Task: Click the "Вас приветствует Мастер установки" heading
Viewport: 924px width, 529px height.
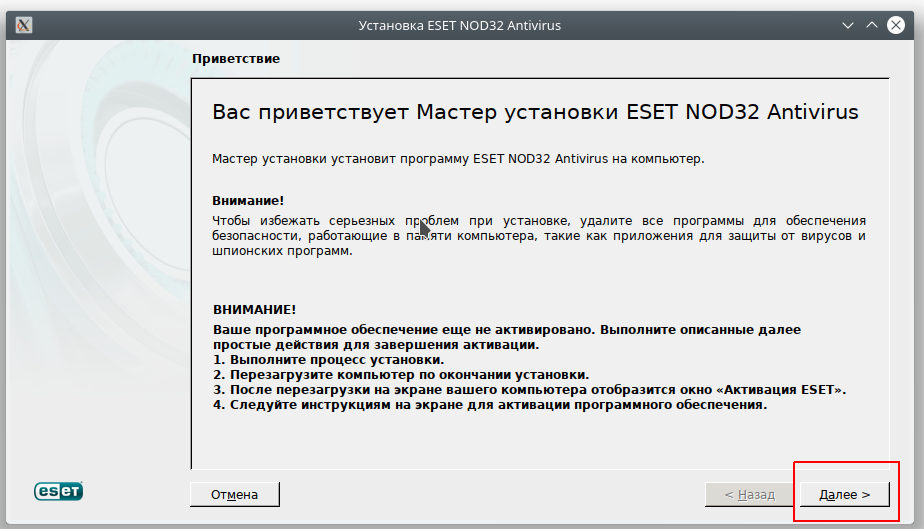Action: [x=535, y=112]
